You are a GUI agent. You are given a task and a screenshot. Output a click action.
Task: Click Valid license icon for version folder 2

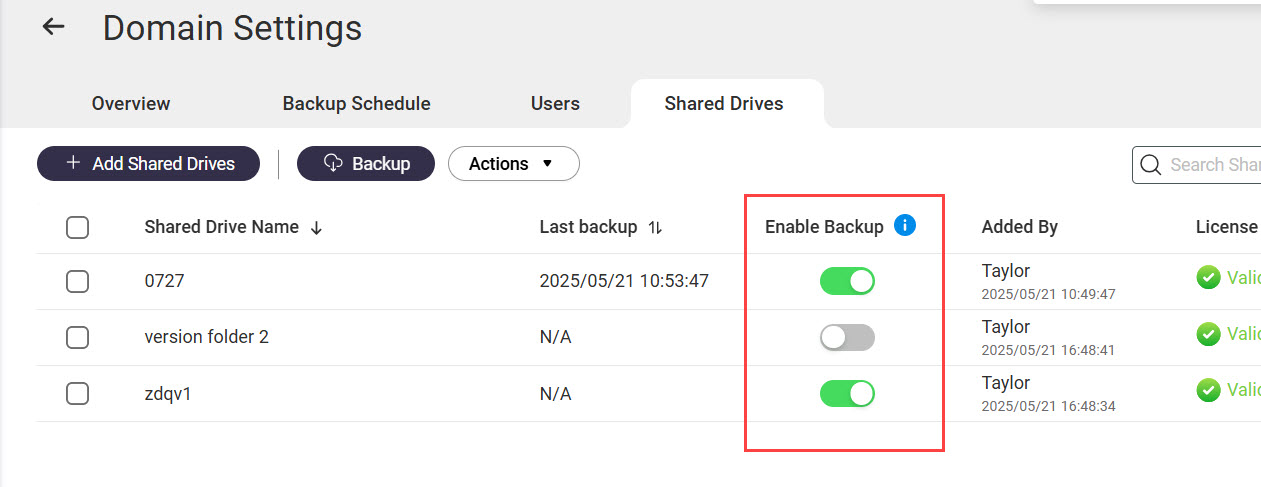[1208, 334]
